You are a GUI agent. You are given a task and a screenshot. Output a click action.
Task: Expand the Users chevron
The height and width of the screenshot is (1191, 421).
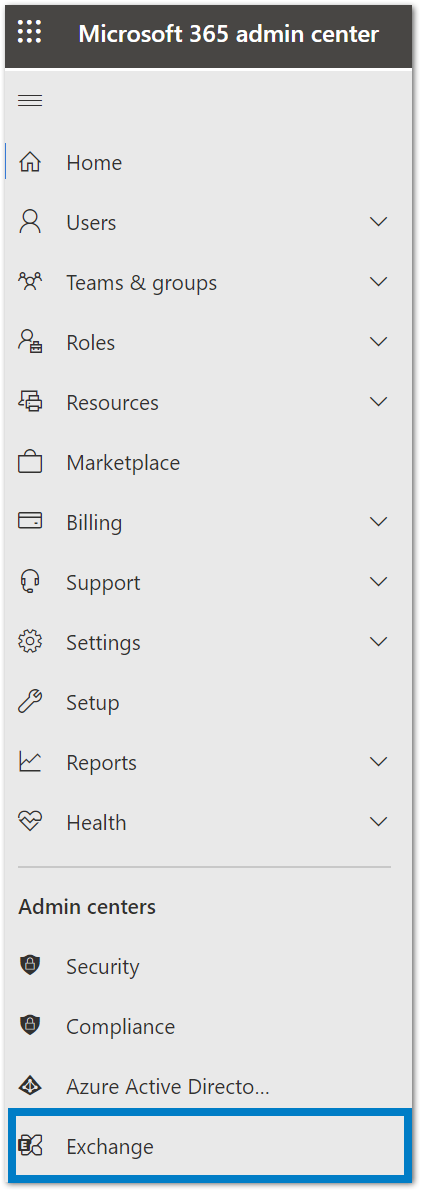(x=378, y=223)
